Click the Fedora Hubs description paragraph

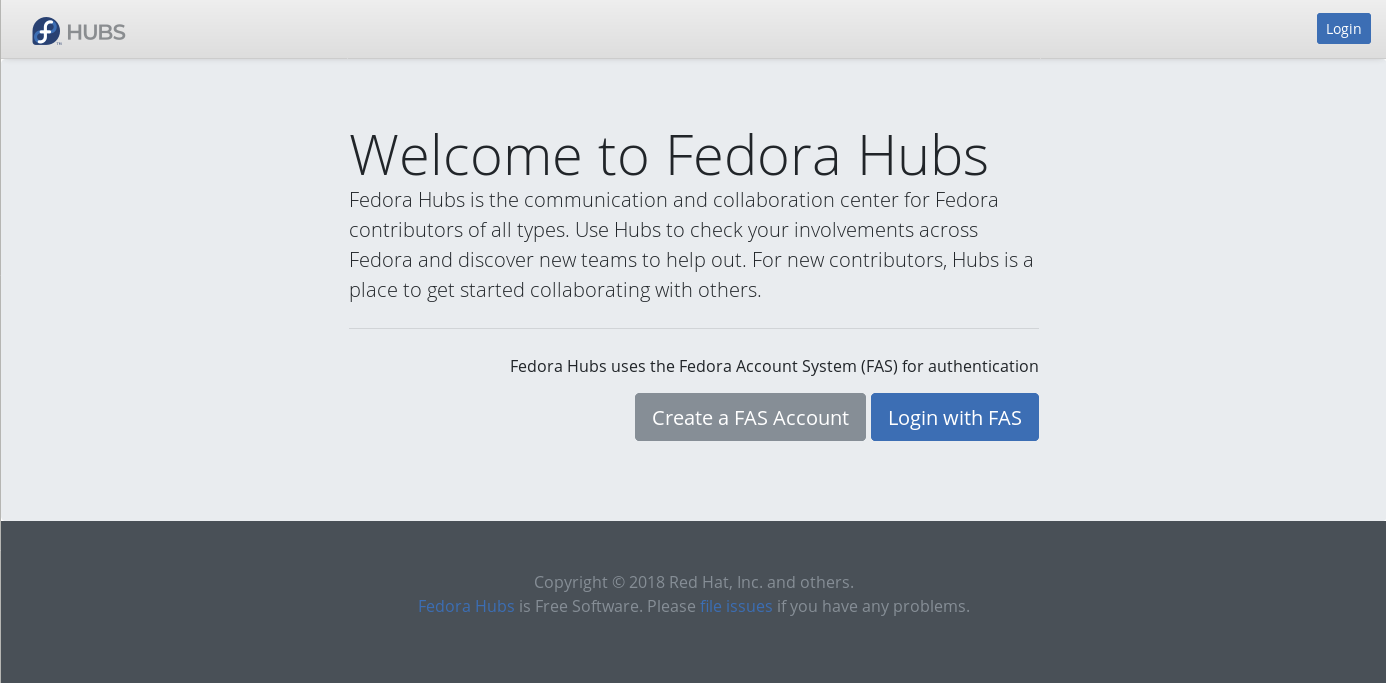point(691,245)
